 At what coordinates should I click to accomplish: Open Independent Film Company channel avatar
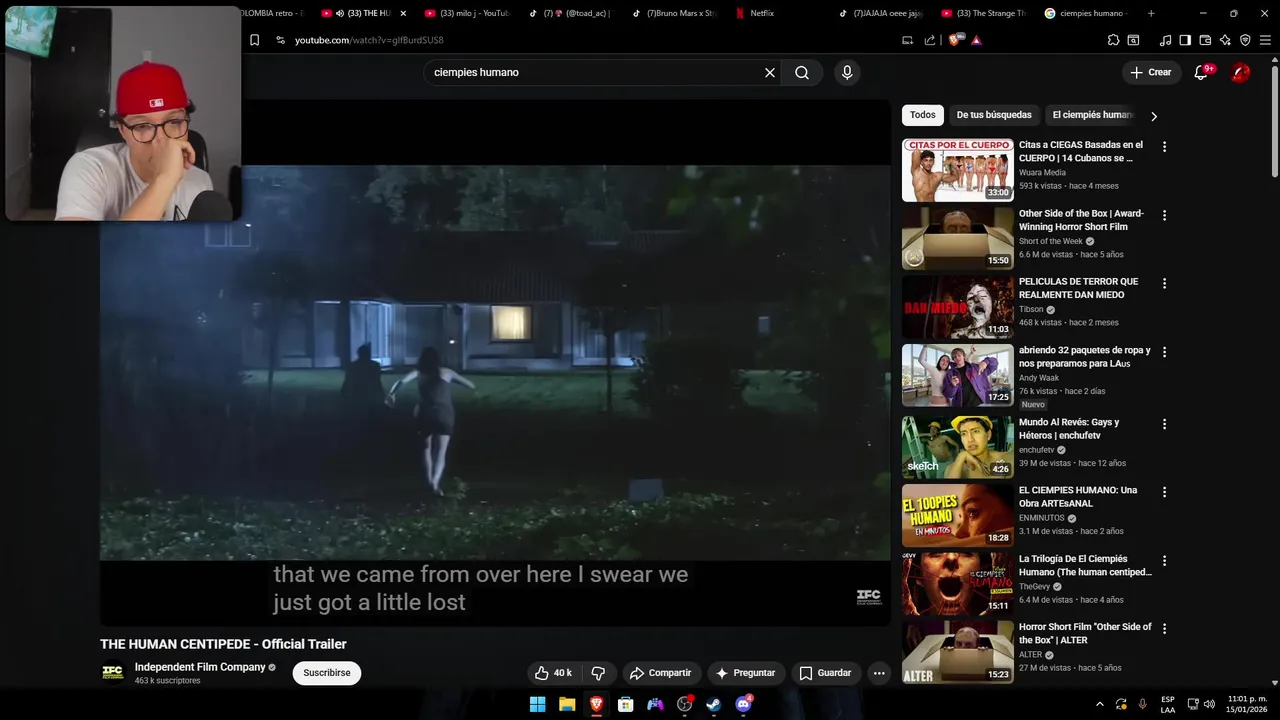pos(113,673)
